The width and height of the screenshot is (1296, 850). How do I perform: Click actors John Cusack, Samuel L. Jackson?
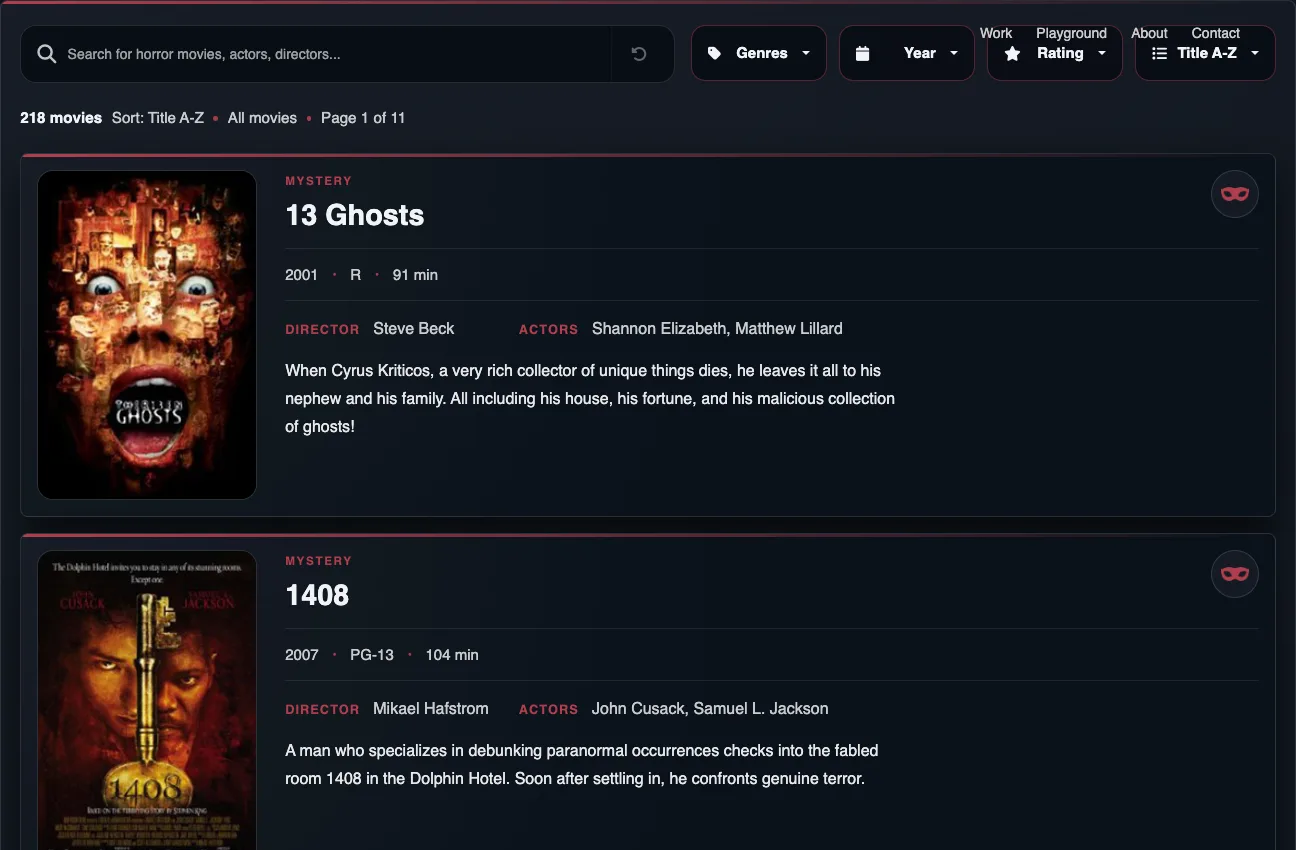coord(710,708)
